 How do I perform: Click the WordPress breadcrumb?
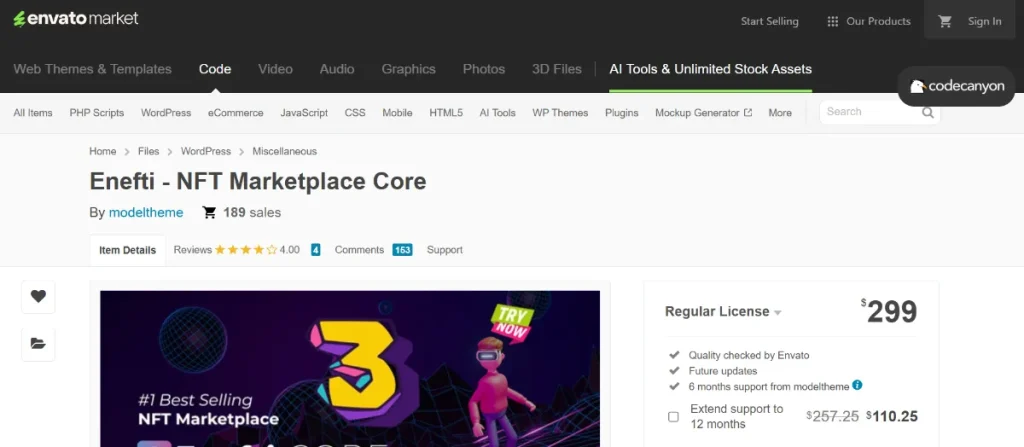[206, 151]
